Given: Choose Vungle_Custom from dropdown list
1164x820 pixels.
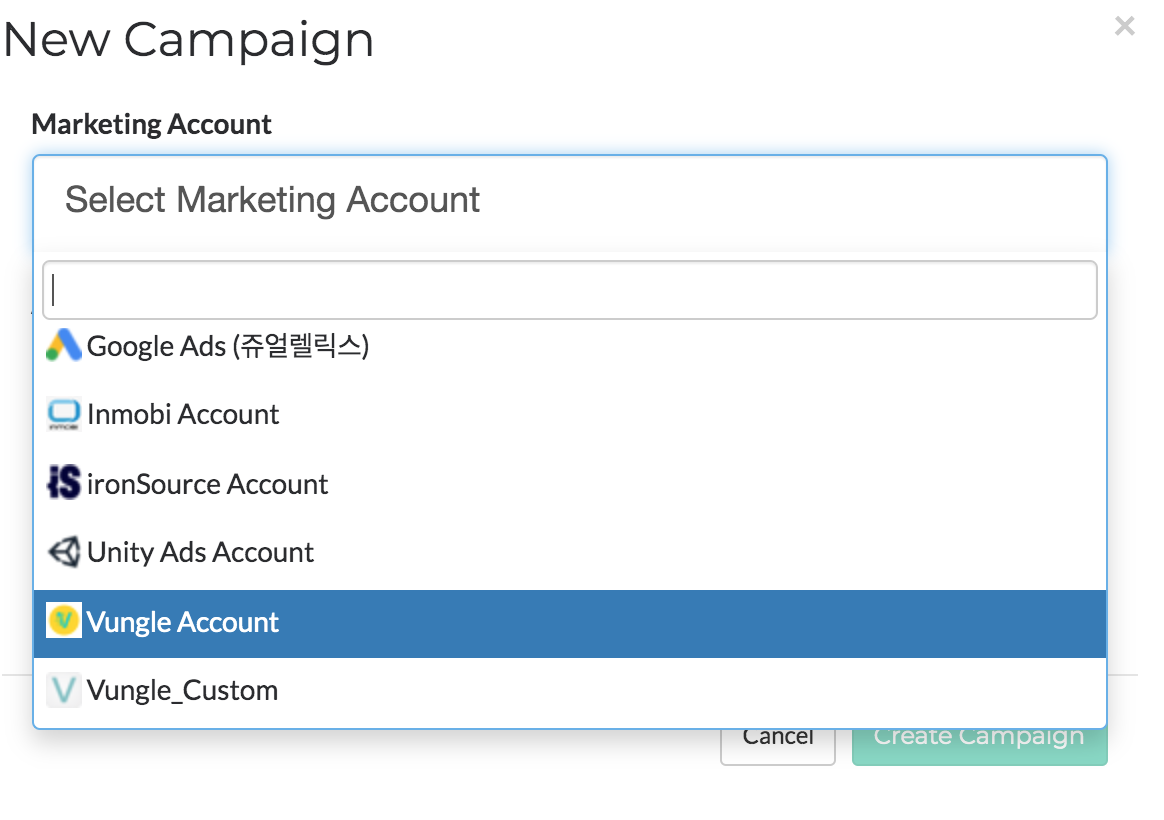Looking at the screenshot, I should [570, 691].
